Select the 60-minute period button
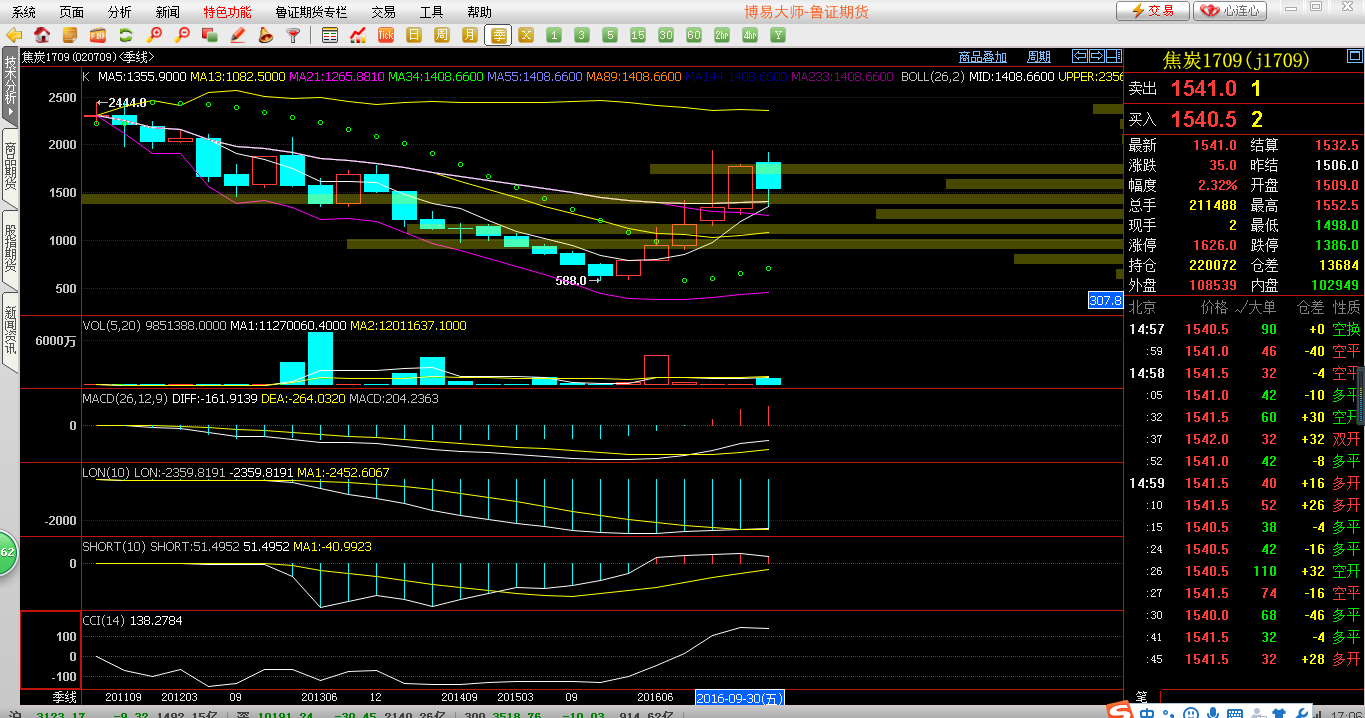 point(693,36)
